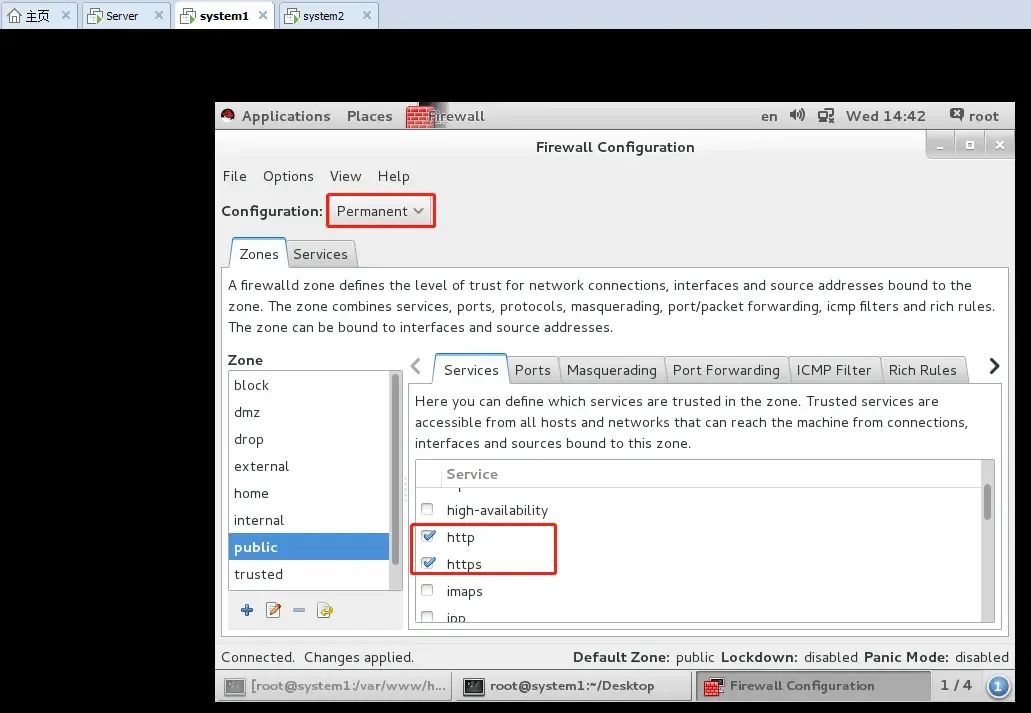
Task: Open the Help menu
Action: click(x=393, y=176)
